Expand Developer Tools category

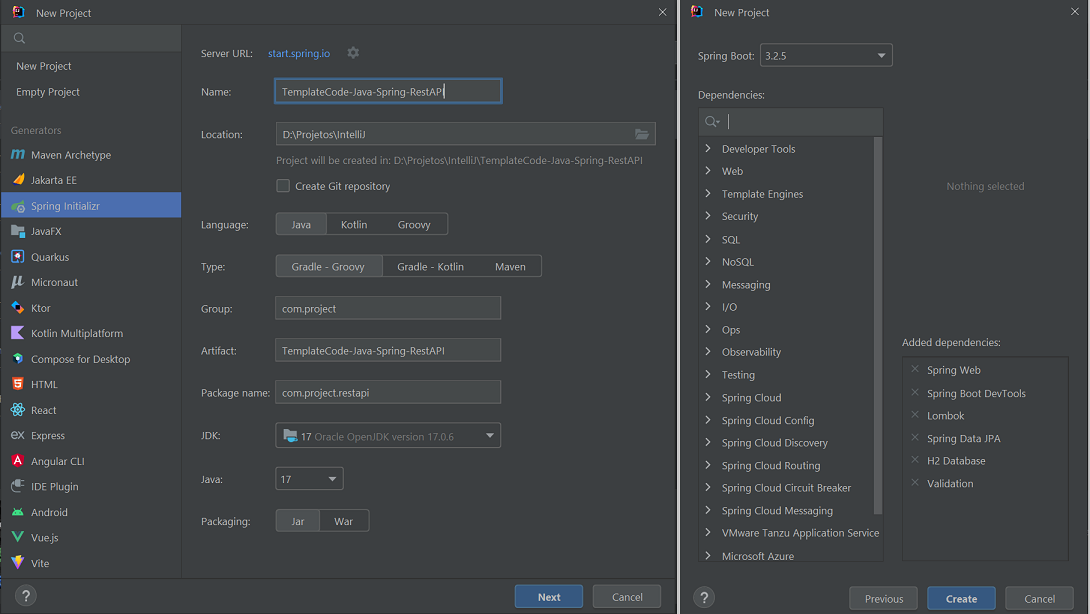(x=708, y=148)
